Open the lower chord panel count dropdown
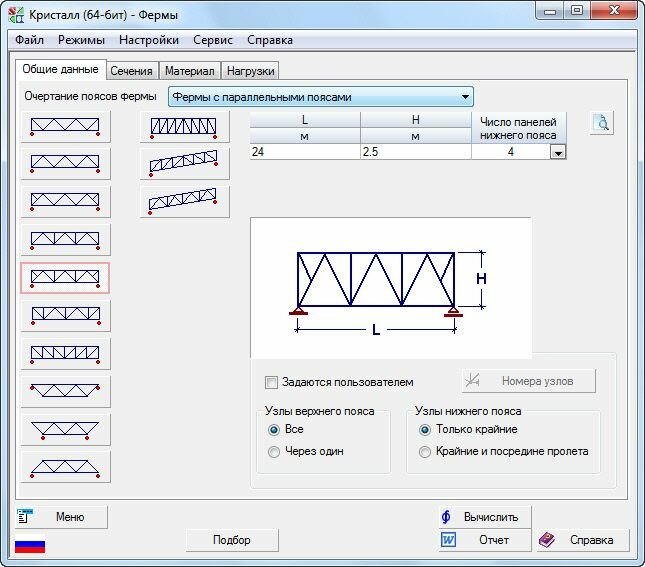Viewport: 645px width, 567px height. (558, 153)
